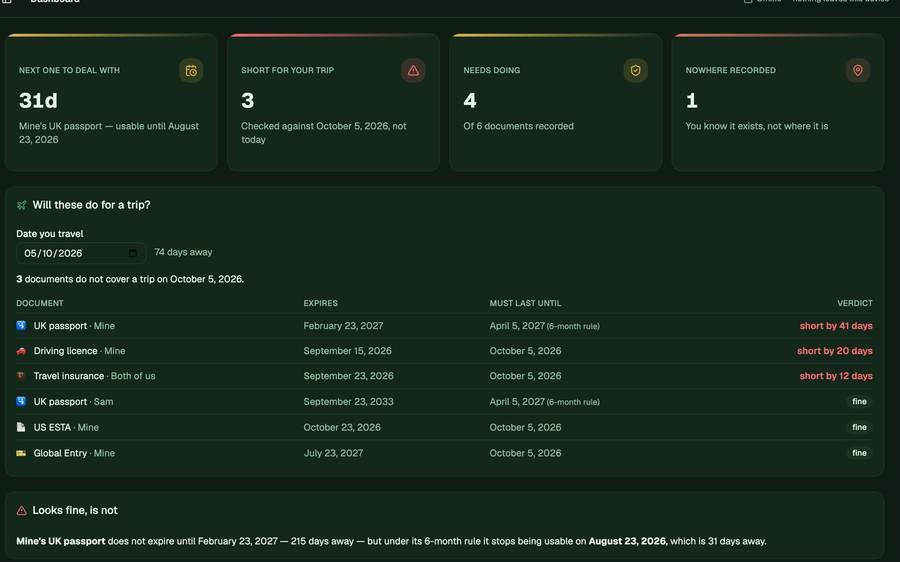
Task: Open the calendar picker icon in the travel date field
Action: tap(133, 253)
